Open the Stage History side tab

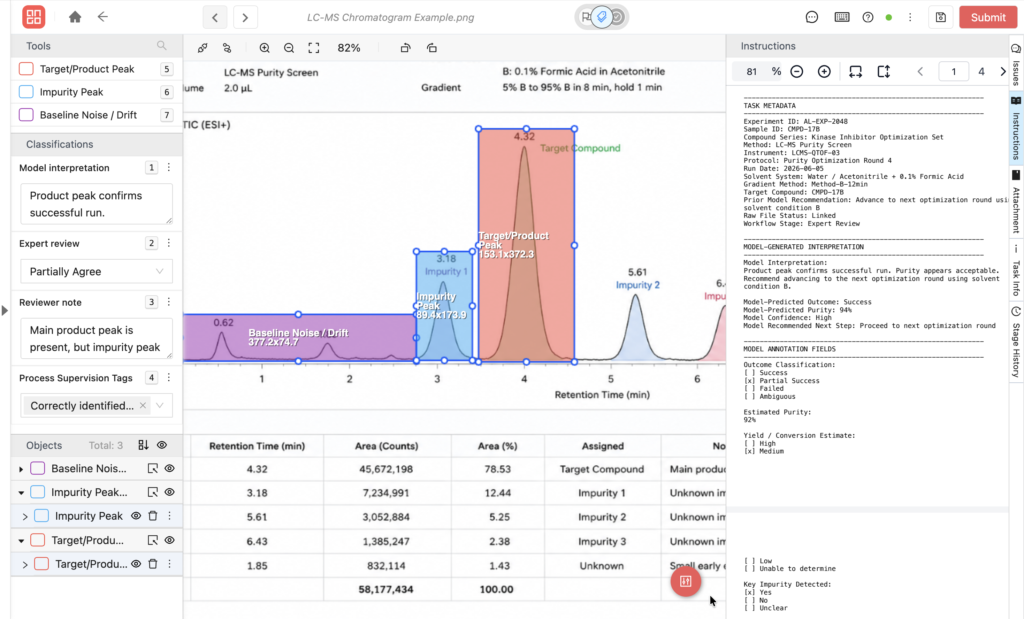click(1016, 342)
